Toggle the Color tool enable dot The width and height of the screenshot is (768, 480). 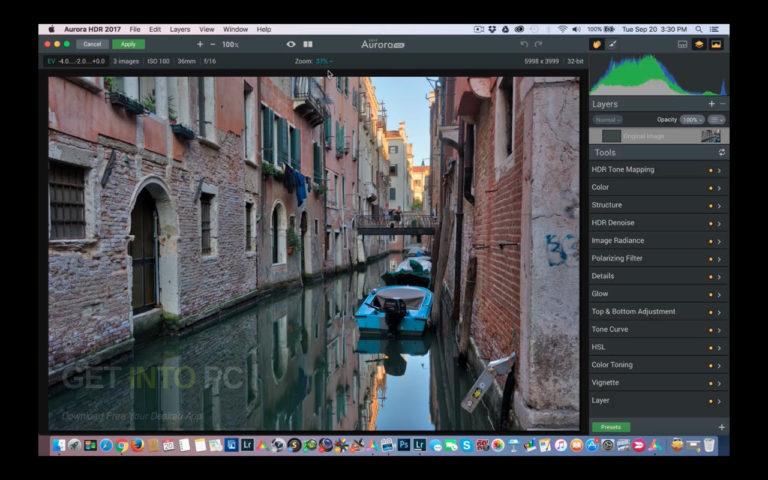(711, 188)
